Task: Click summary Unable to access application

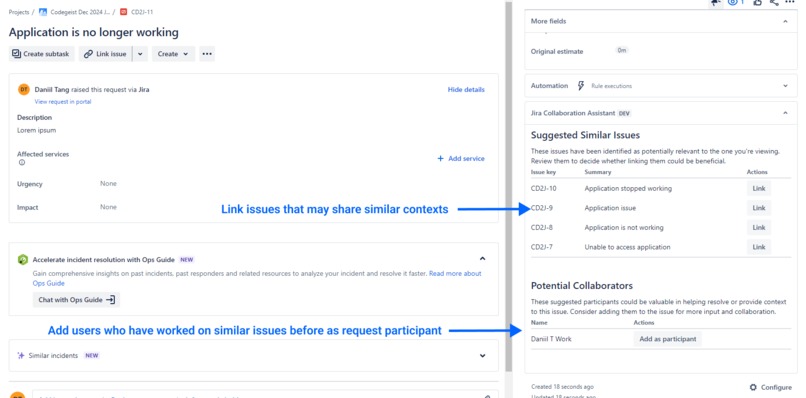Action: [x=627, y=247]
